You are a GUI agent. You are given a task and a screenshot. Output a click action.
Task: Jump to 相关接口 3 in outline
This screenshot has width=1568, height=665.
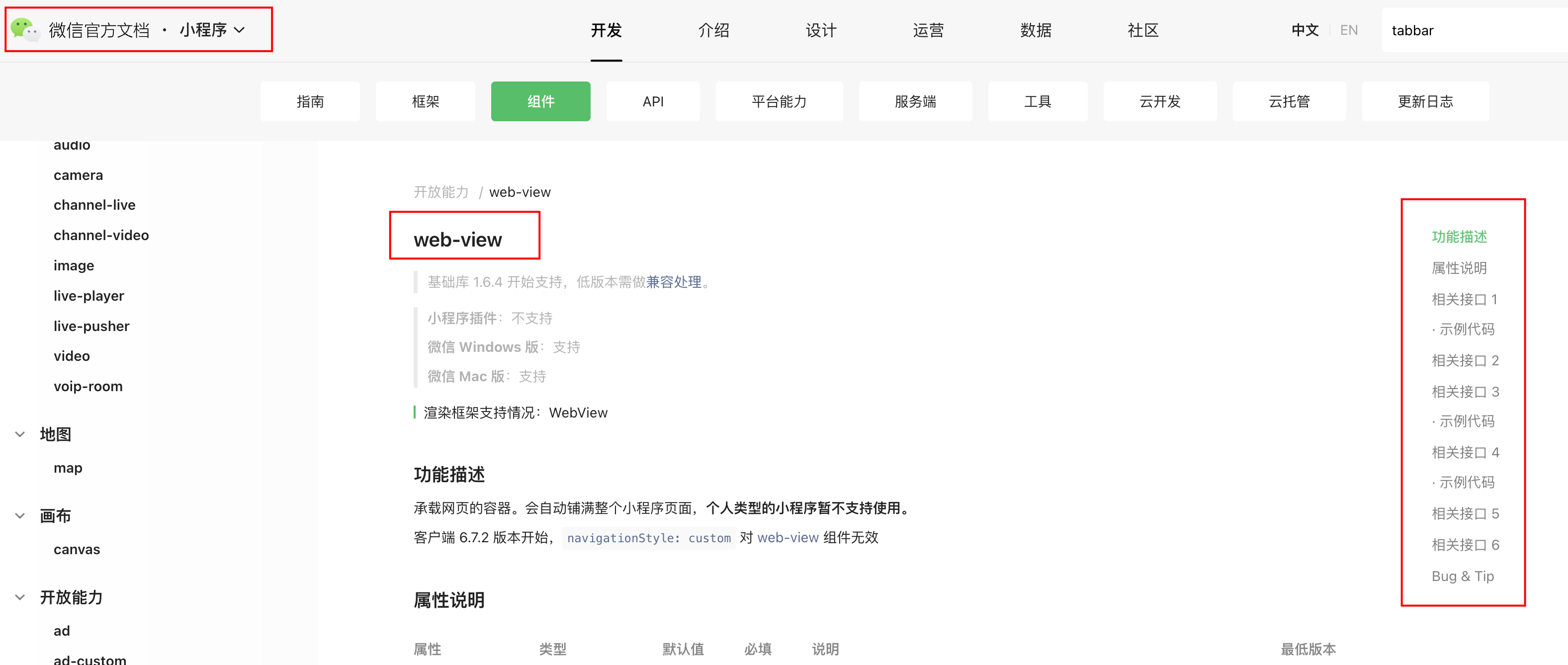pyautogui.click(x=1465, y=392)
